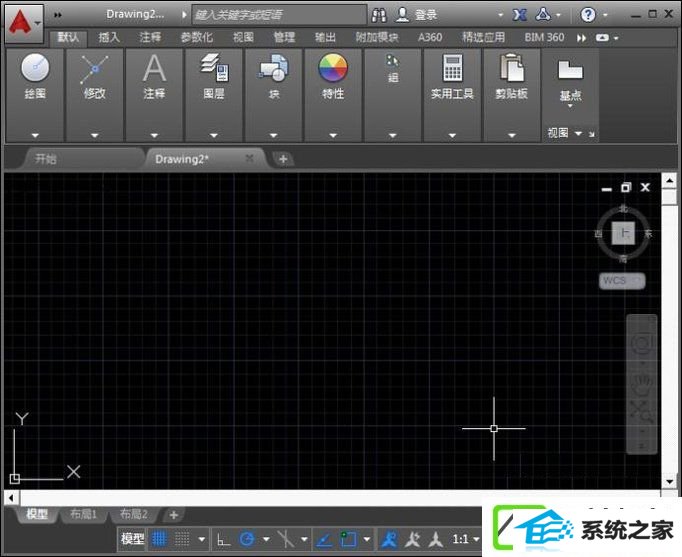The image size is (682, 557).
Task: Toggle grid display in status bar
Action: [159, 540]
